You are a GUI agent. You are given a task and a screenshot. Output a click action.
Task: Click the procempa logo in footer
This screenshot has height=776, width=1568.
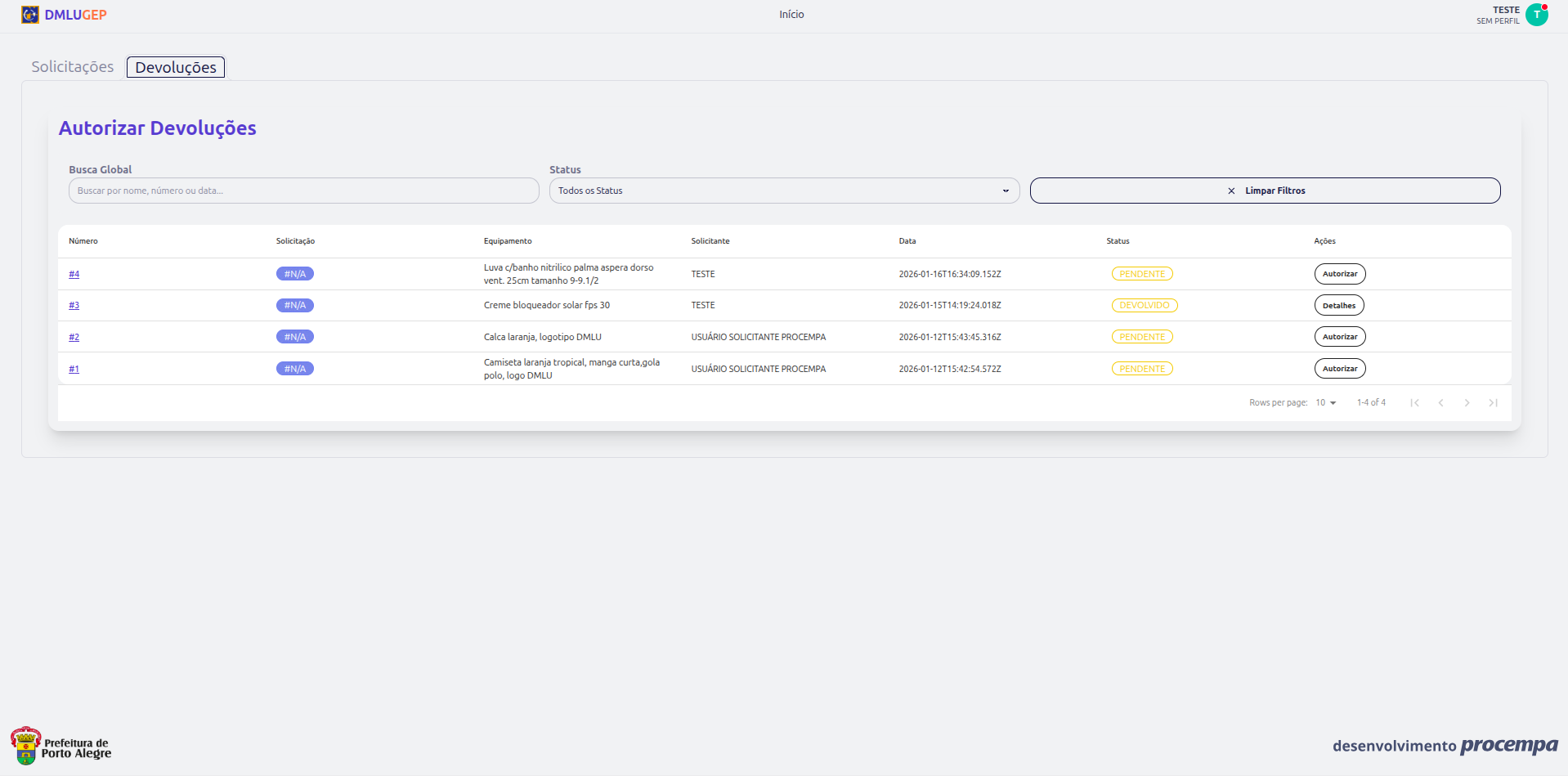coord(1508,745)
